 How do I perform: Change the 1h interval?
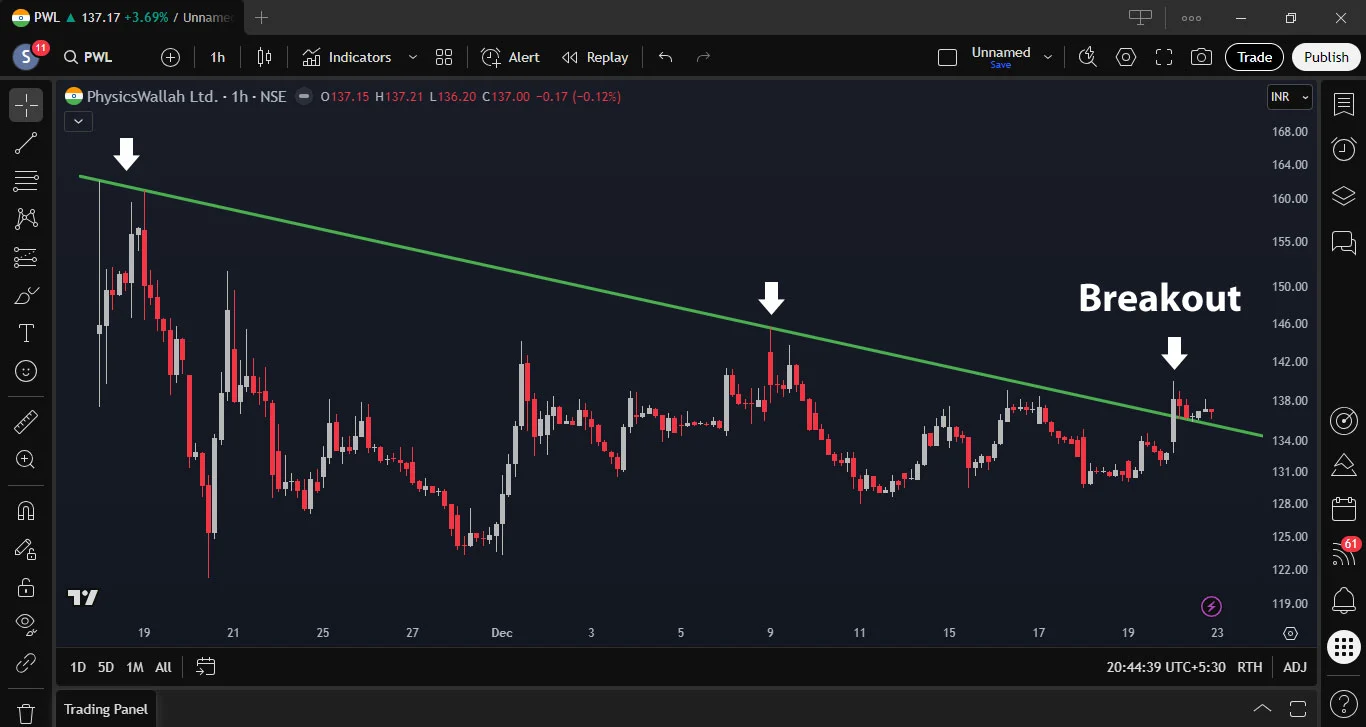218,57
